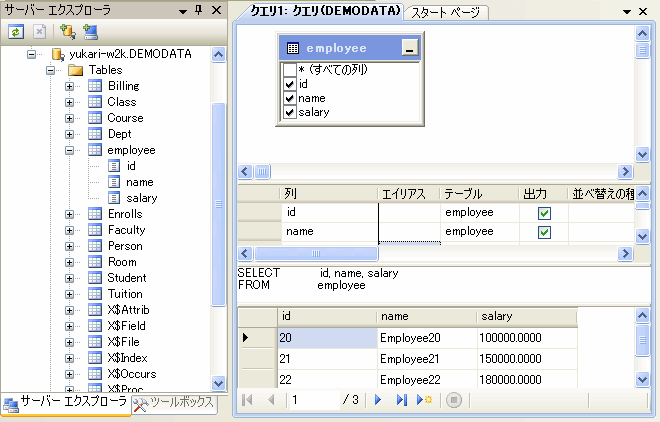660x422 pixels.
Task: Collapse the Tables folder node
Action: point(50,70)
